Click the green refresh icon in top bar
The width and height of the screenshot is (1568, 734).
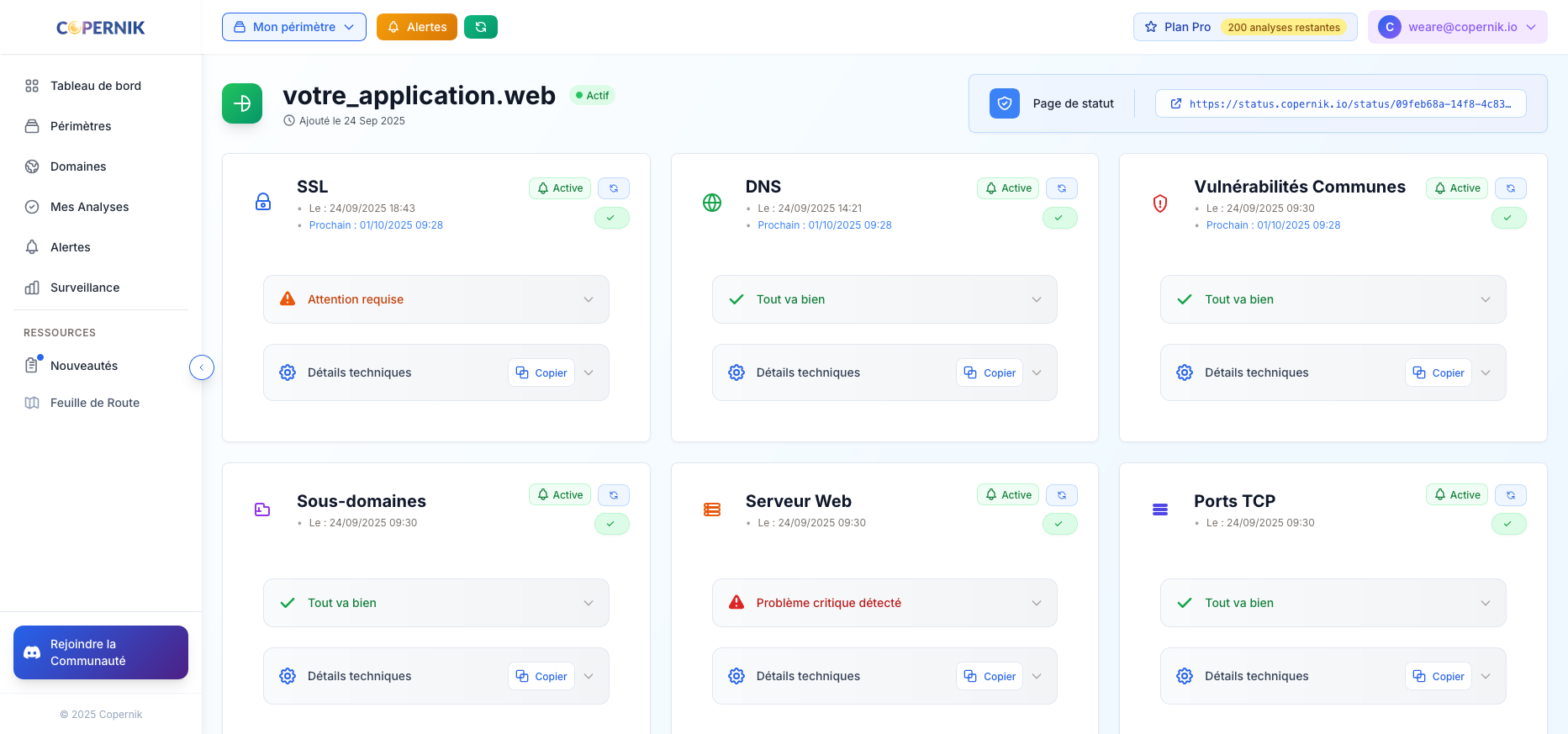tap(480, 27)
